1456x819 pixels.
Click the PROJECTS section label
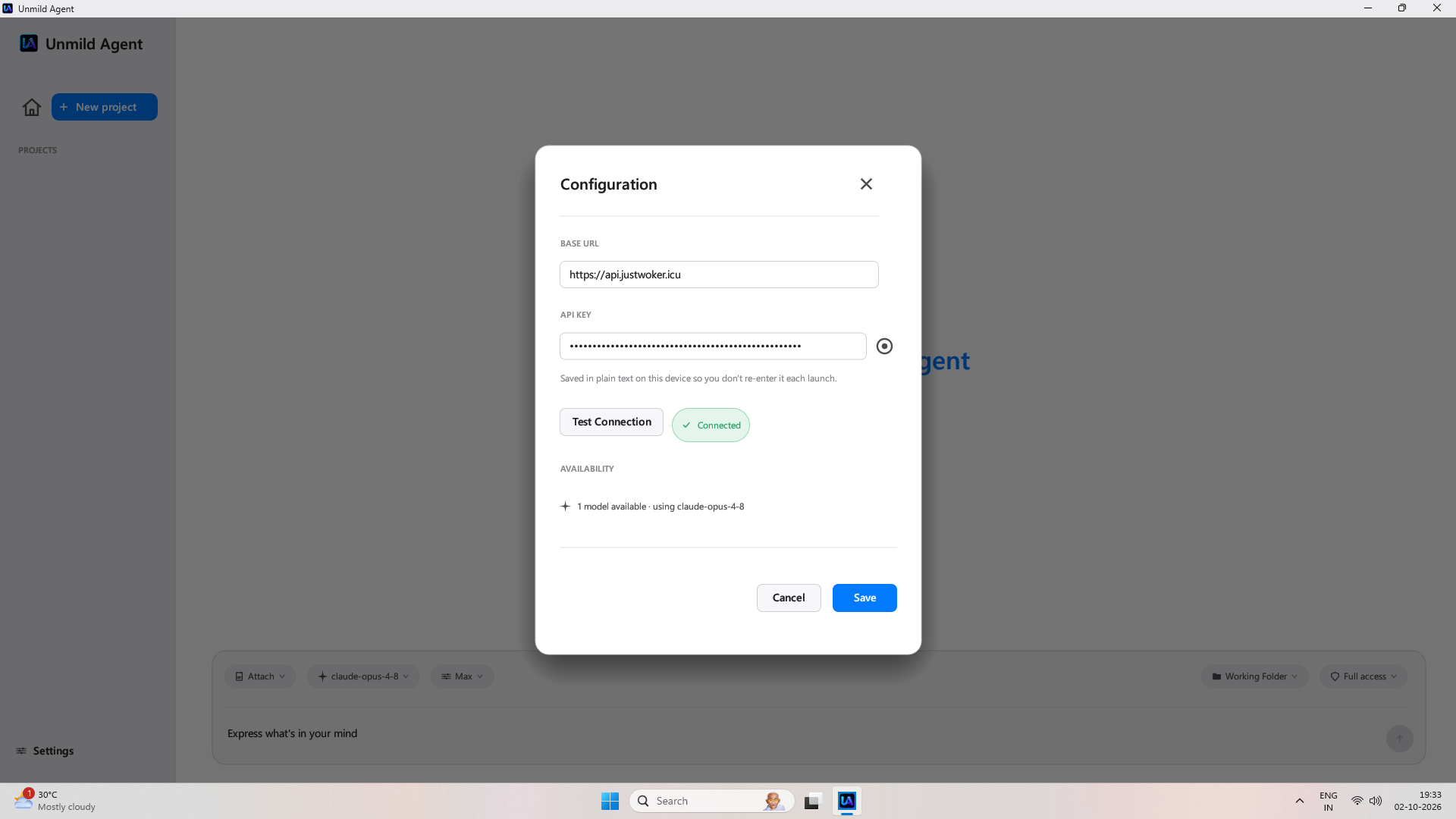pyautogui.click(x=38, y=150)
